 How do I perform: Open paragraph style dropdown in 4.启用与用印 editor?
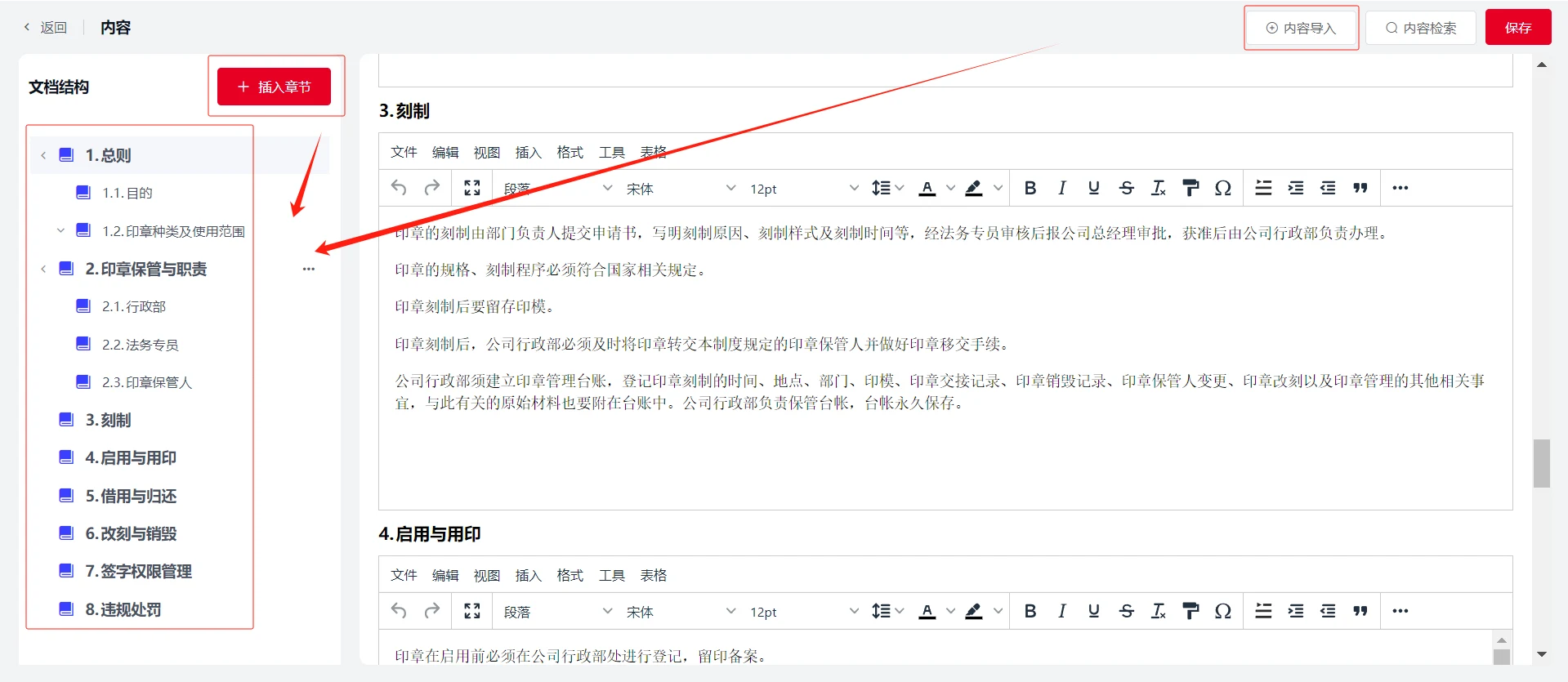tap(557, 611)
